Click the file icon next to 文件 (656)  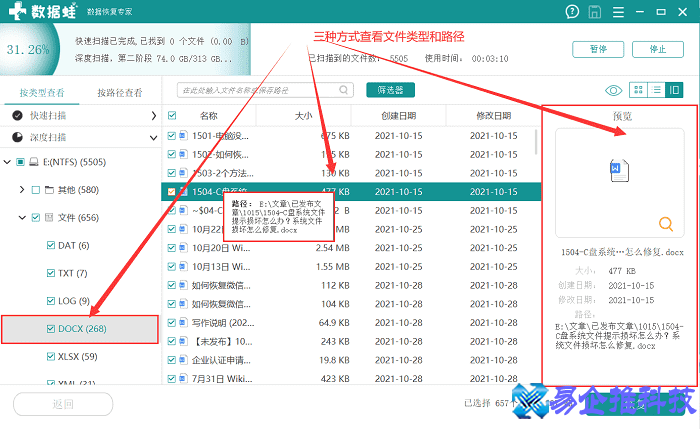click(49, 217)
